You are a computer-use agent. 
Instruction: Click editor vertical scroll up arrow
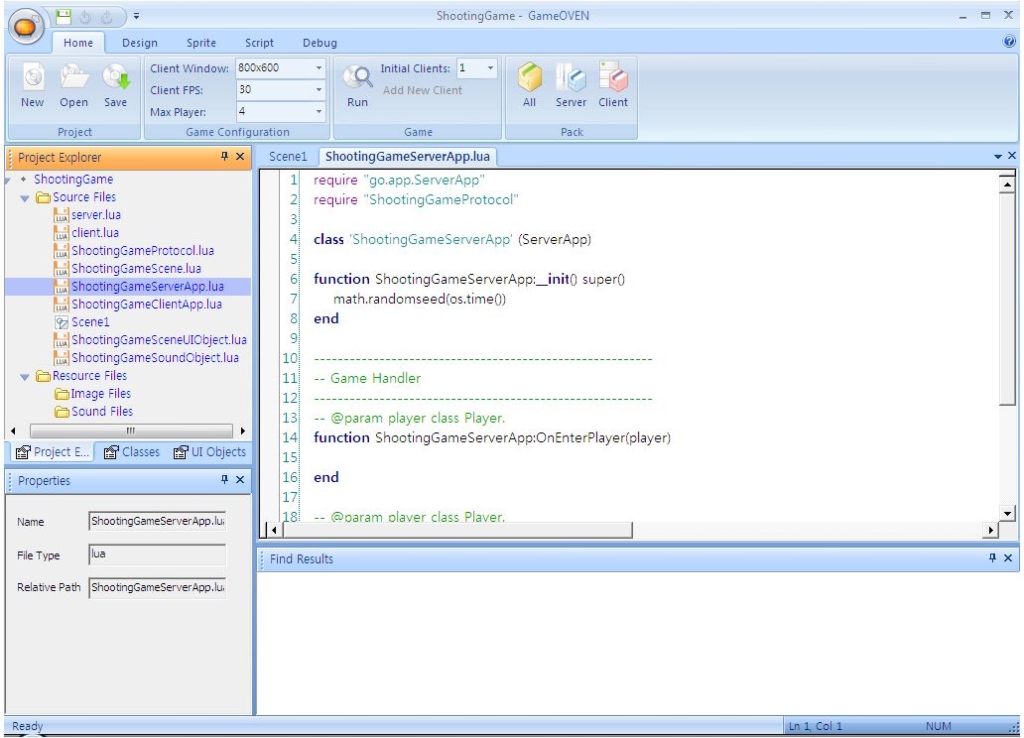point(1007,185)
